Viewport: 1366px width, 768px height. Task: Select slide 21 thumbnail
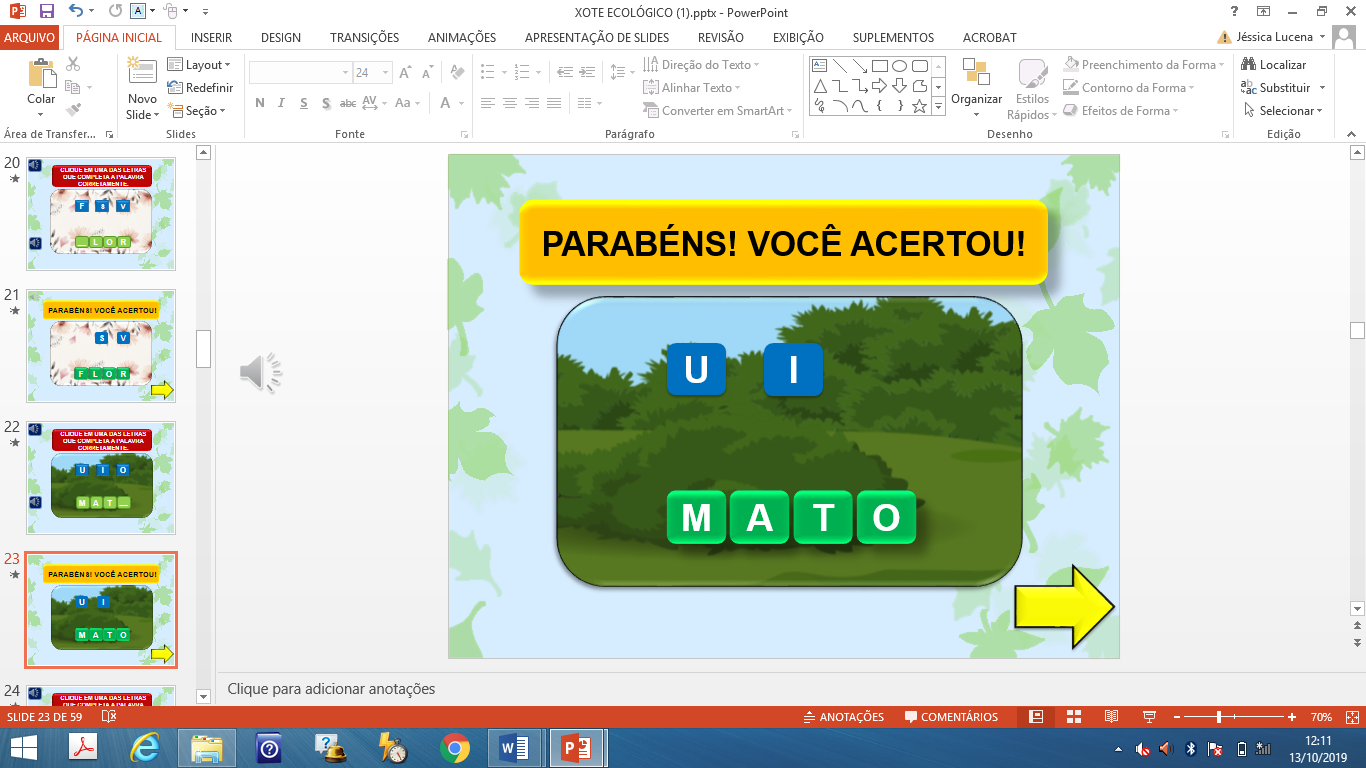coord(101,345)
